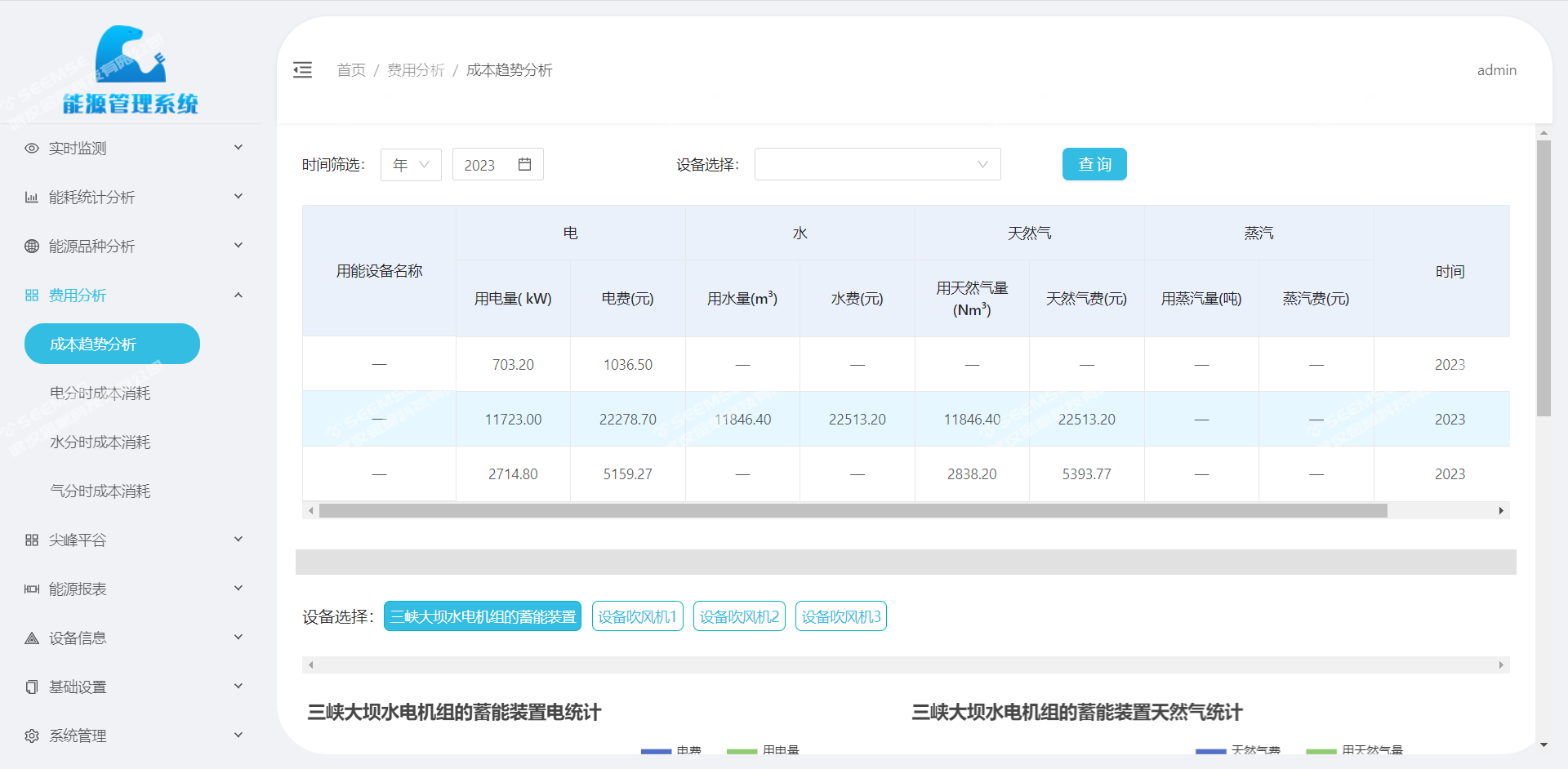Toggle the 天然气费 legend in gas chart
This screenshot has height=769, width=1568.
(1238, 749)
